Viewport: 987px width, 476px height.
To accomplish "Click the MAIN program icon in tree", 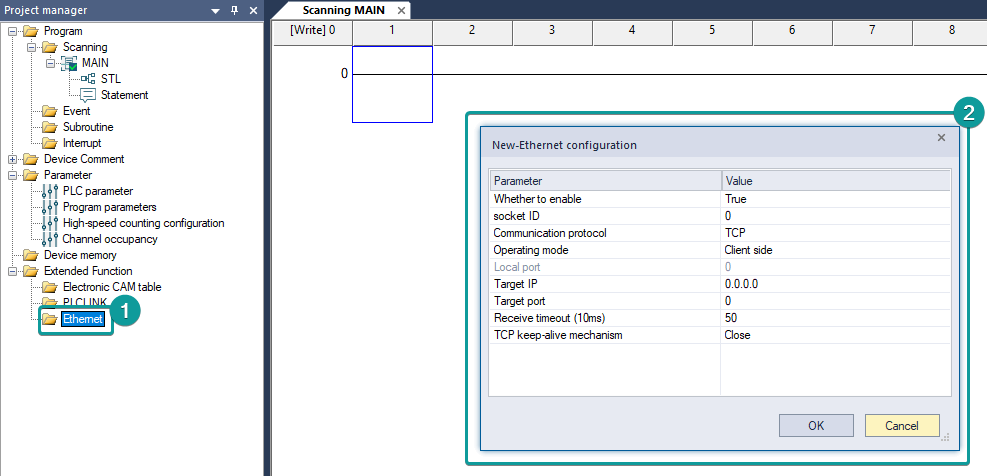I will tap(69, 63).
